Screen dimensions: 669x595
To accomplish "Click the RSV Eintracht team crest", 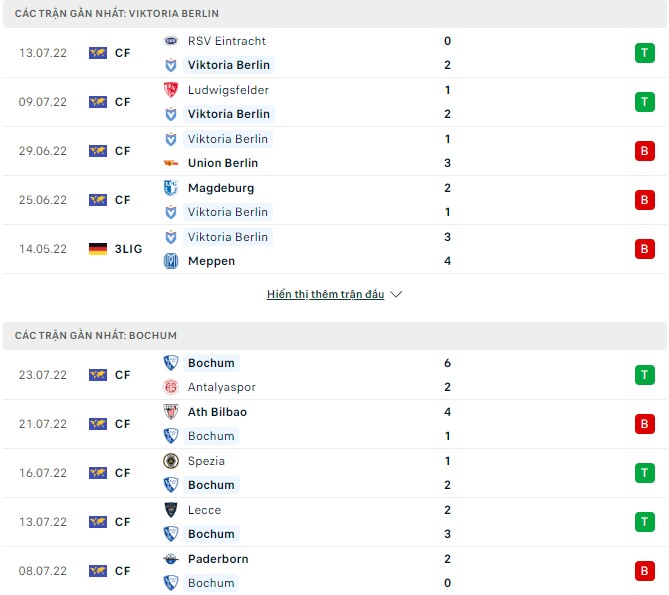I will click(170, 41).
